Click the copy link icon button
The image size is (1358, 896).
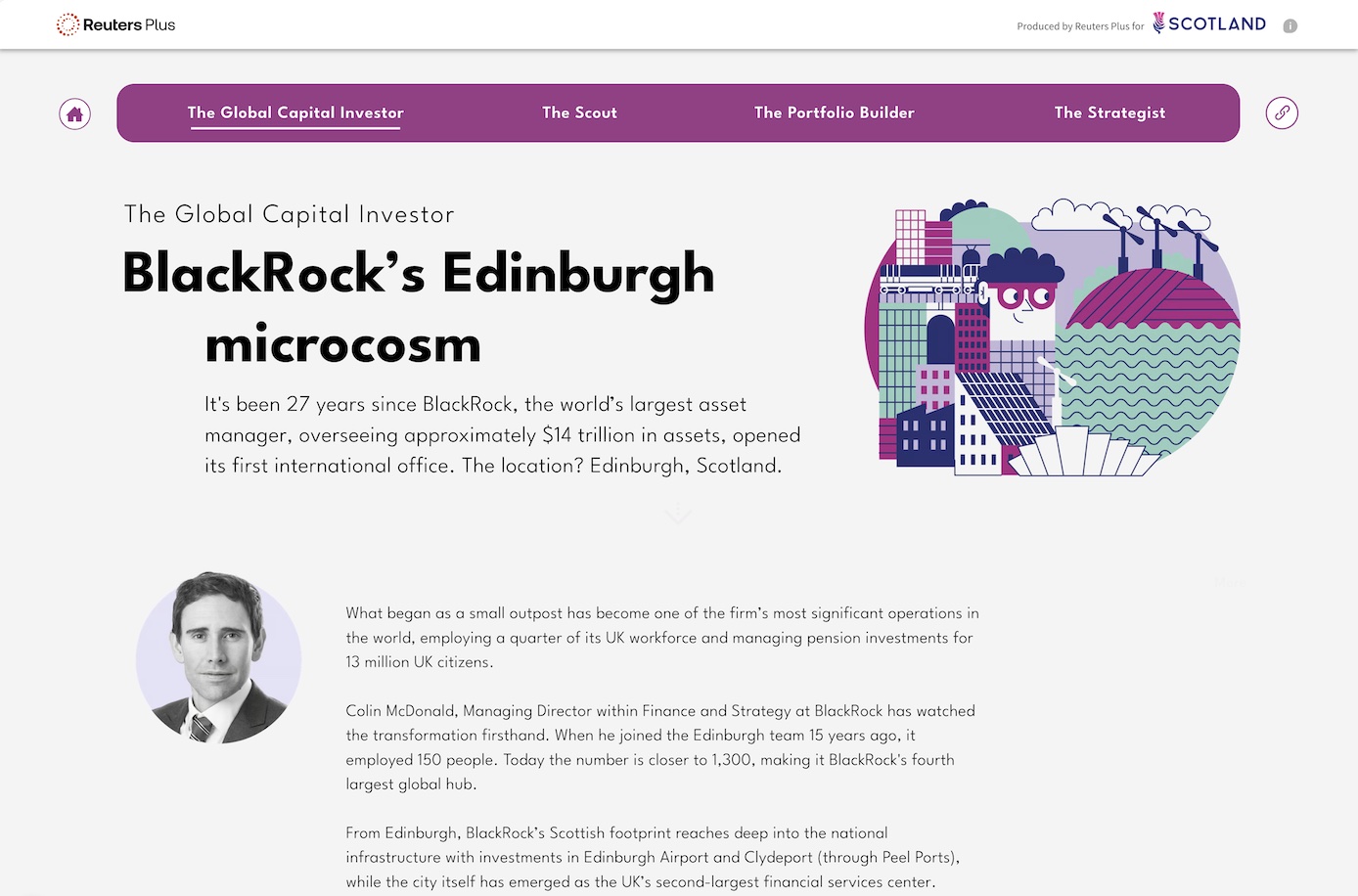pos(1282,112)
